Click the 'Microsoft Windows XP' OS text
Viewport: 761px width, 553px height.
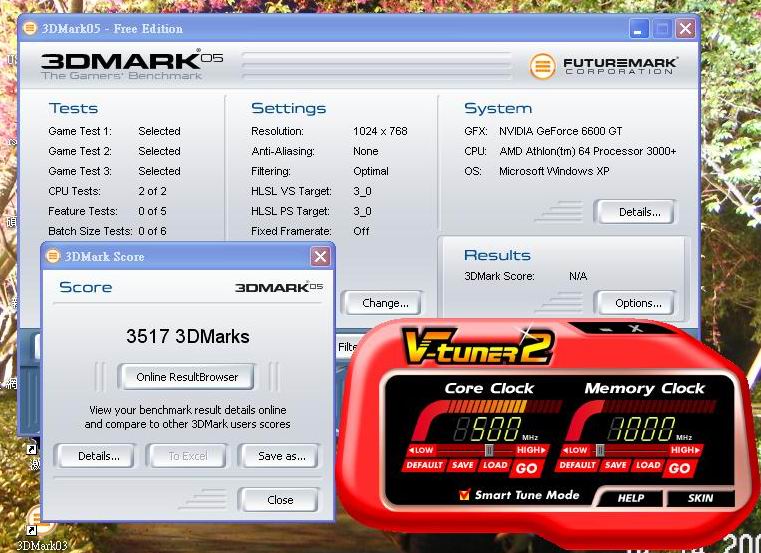point(554,171)
